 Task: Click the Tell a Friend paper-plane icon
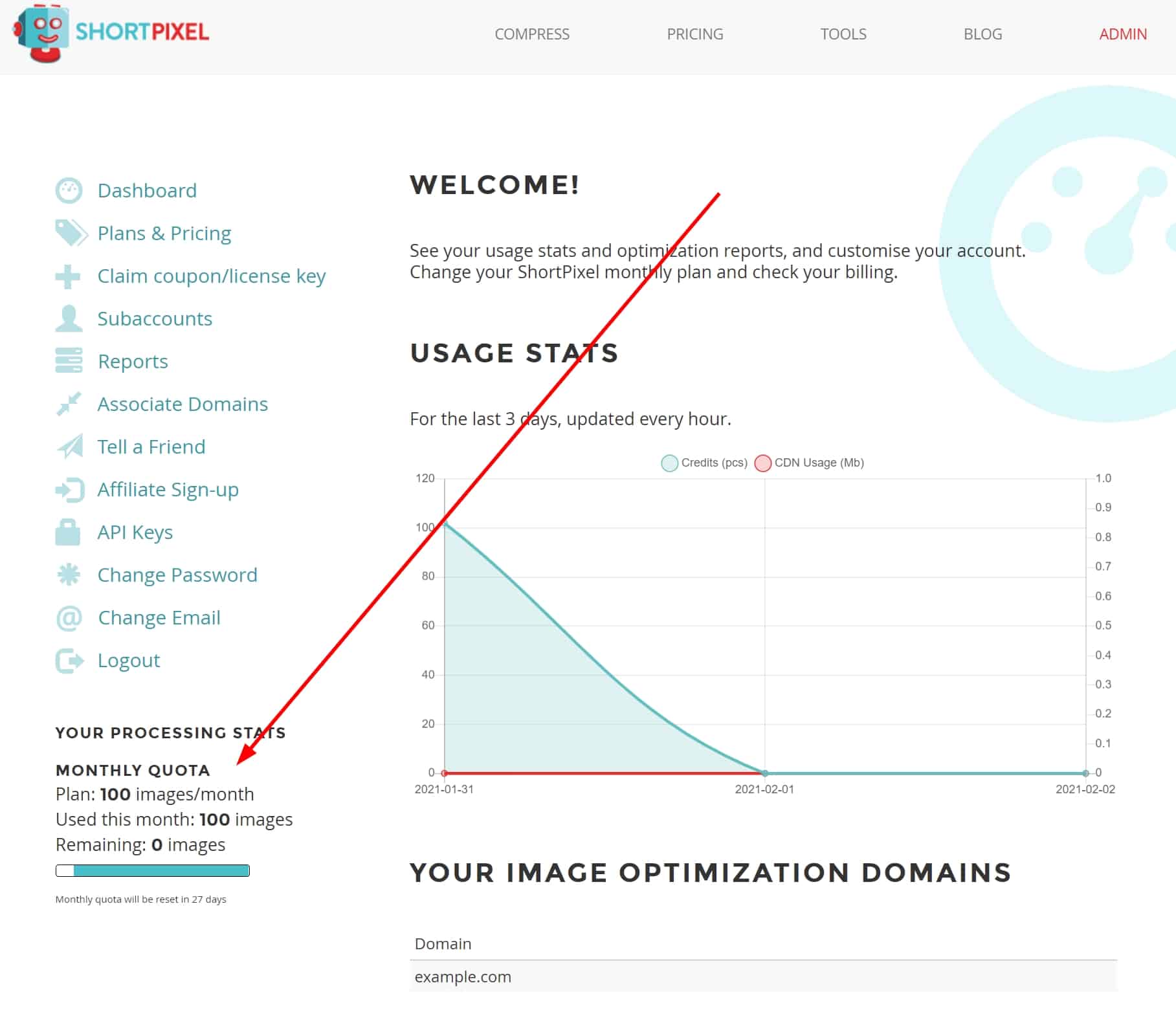(x=70, y=446)
